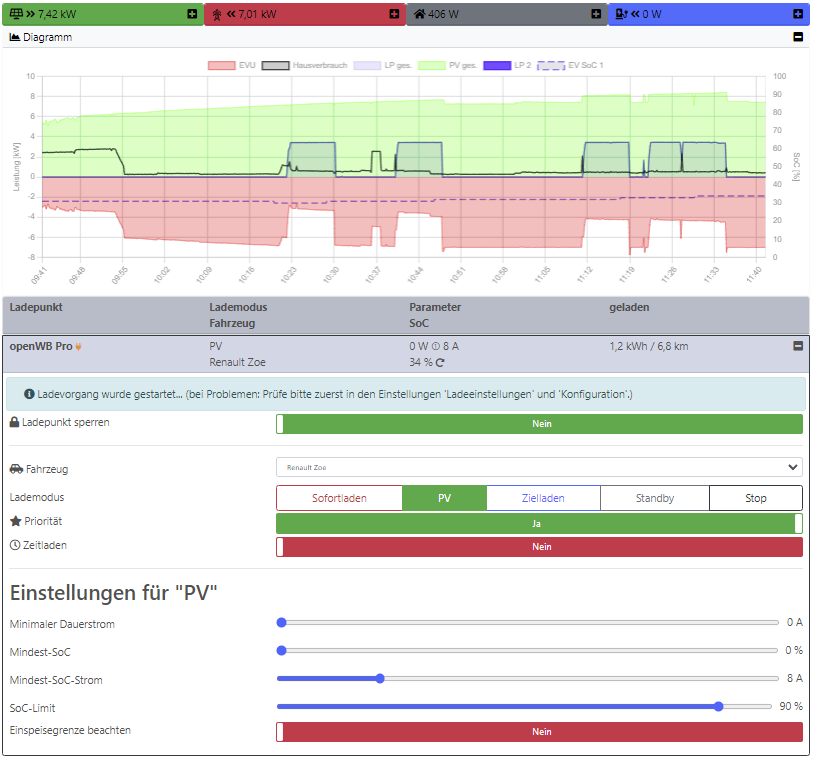The width and height of the screenshot is (815, 759).
Task: Toggle Einspeisegrenze beachten switch showing Nein
Action: (539, 731)
